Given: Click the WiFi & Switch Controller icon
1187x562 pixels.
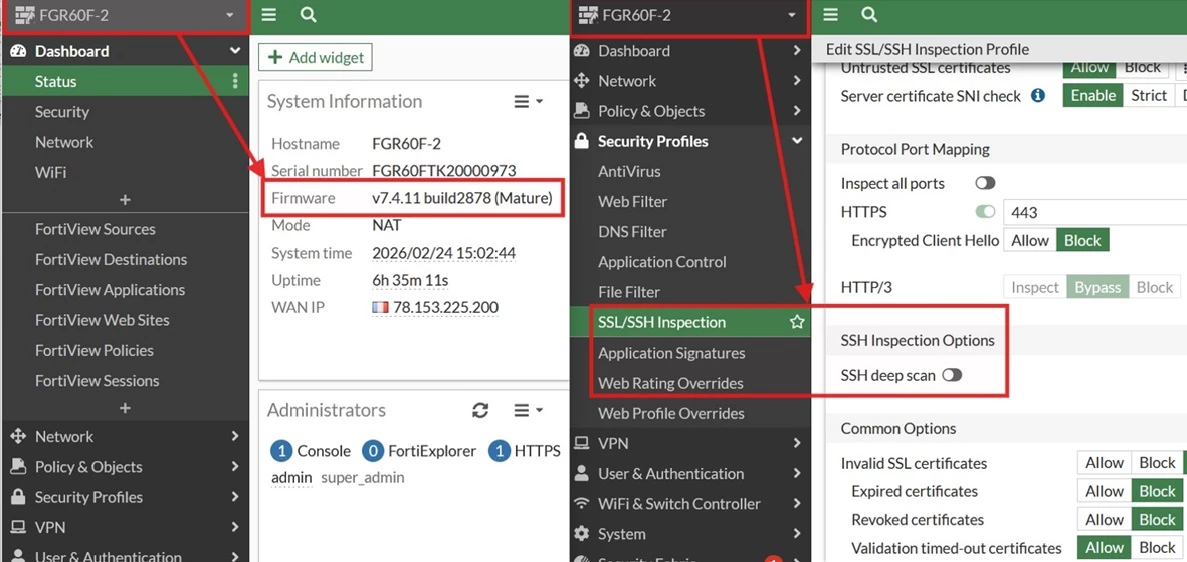Looking at the screenshot, I should tap(581, 504).
